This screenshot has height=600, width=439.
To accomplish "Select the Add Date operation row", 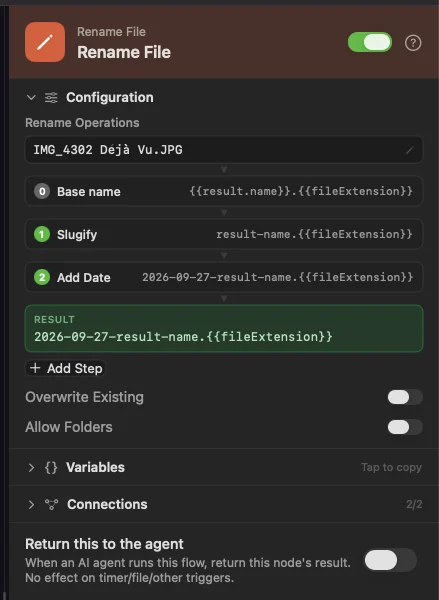I will click(x=224, y=277).
